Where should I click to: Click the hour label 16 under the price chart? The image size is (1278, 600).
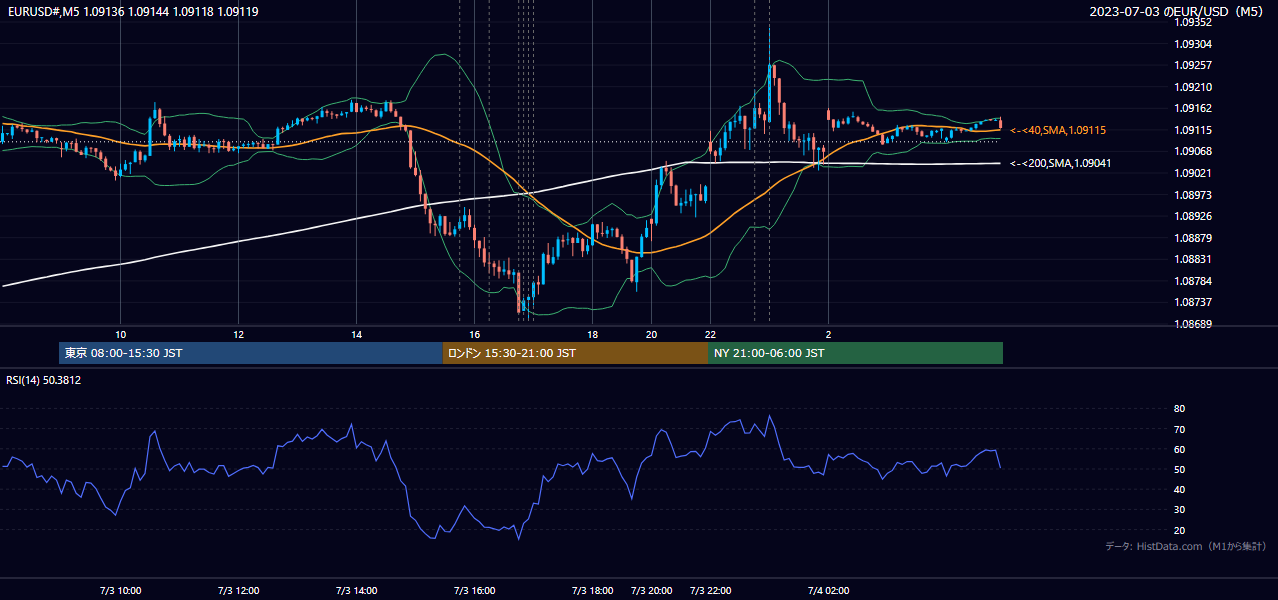475,334
